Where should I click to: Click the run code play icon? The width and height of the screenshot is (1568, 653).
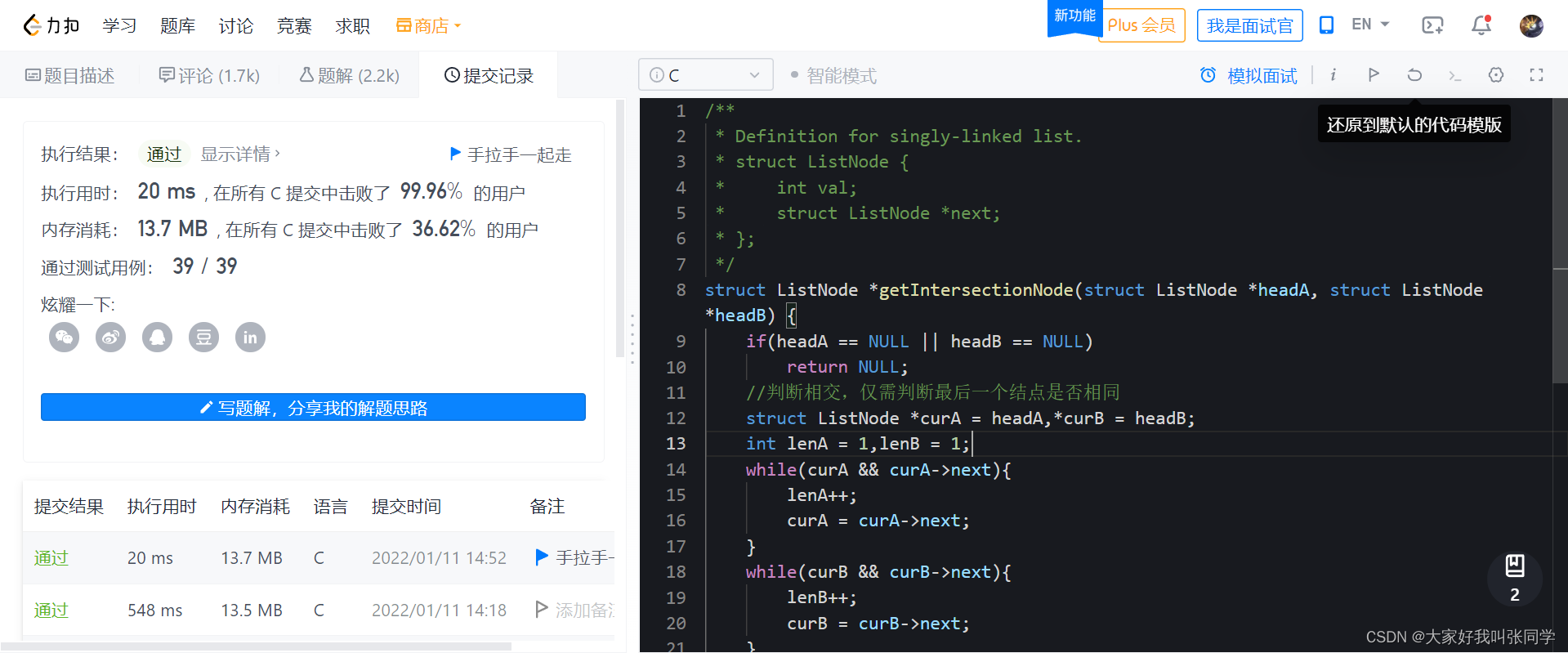pos(1374,74)
